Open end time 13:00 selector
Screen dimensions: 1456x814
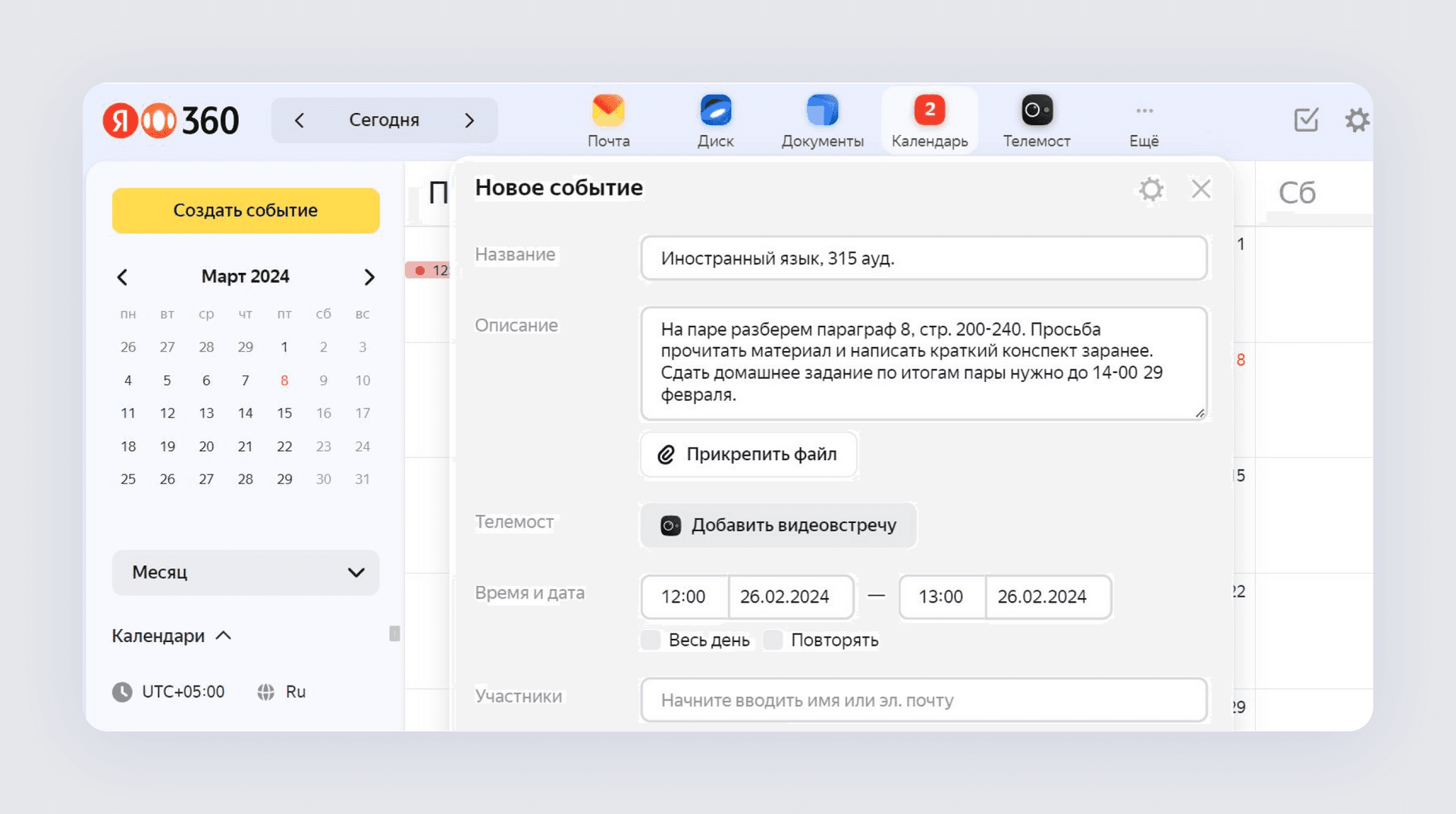click(942, 596)
